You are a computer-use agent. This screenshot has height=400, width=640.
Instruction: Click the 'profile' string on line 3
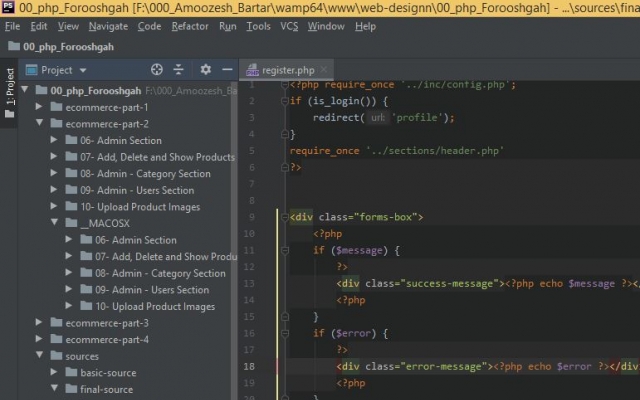point(417,118)
